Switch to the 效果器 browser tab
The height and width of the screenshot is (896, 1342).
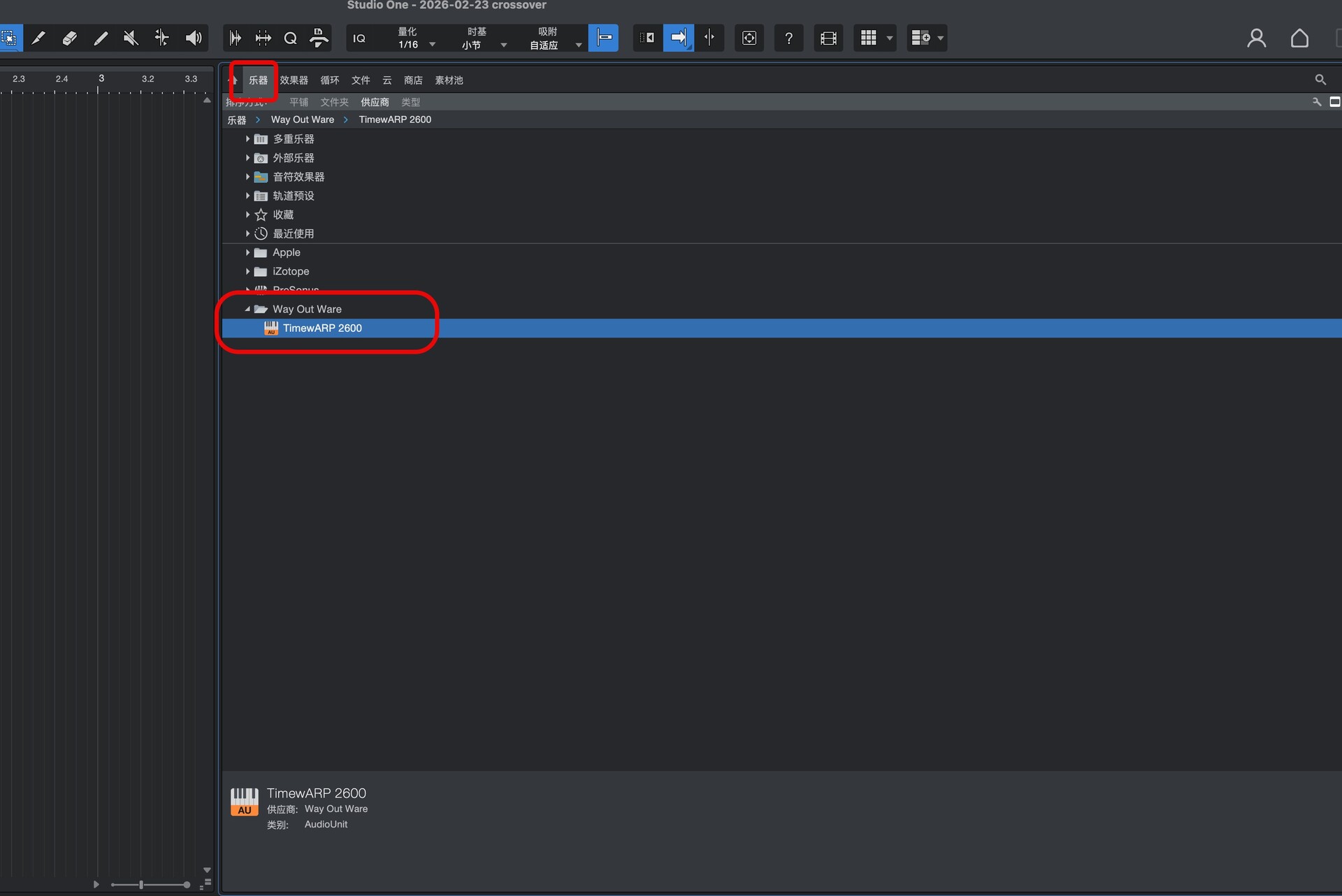(x=294, y=80)
